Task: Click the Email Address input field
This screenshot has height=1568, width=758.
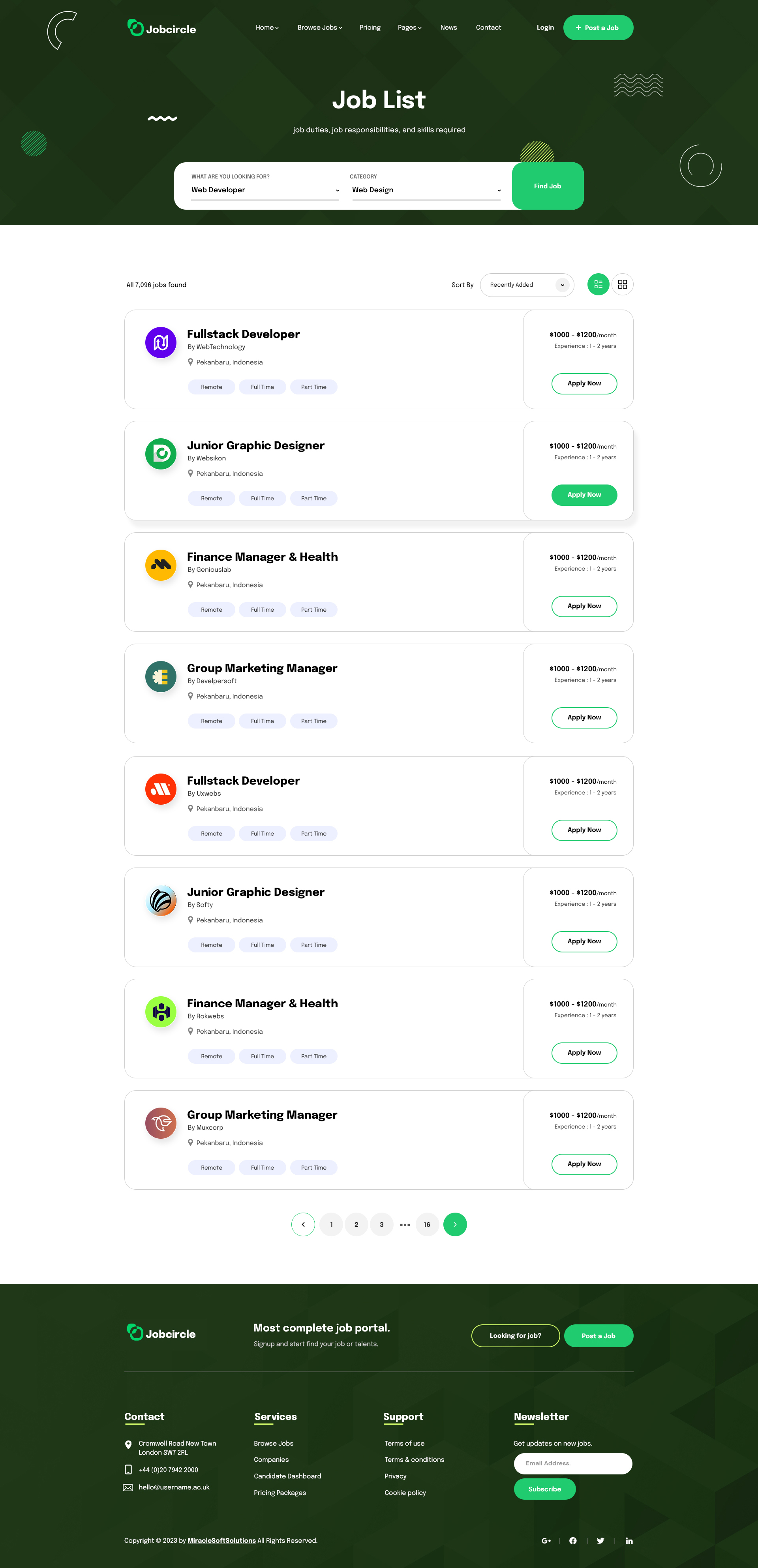Action: click(572, 1463)
